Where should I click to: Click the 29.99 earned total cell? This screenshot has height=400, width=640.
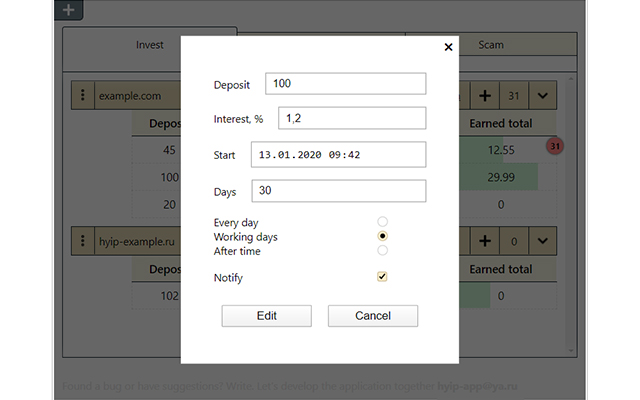pos(501,177)
